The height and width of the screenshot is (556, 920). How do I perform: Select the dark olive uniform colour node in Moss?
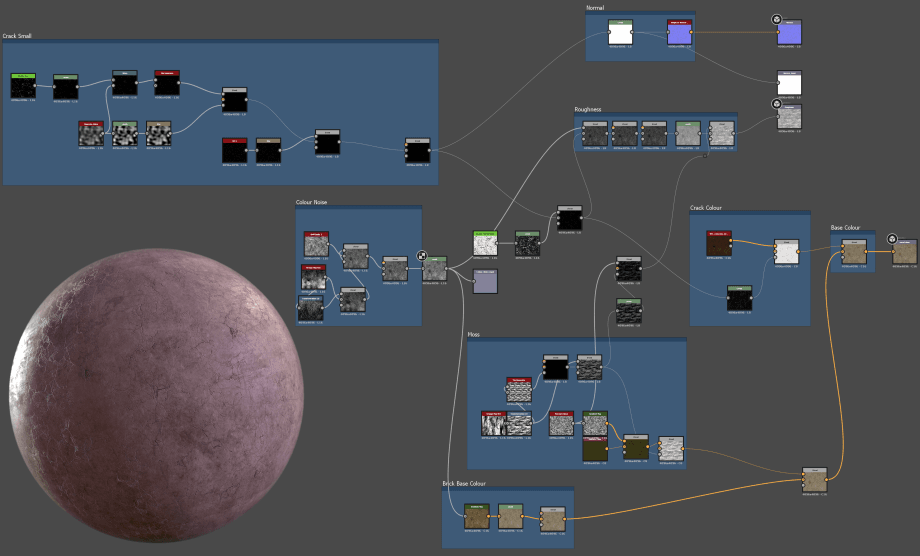(x=595, y=449)
